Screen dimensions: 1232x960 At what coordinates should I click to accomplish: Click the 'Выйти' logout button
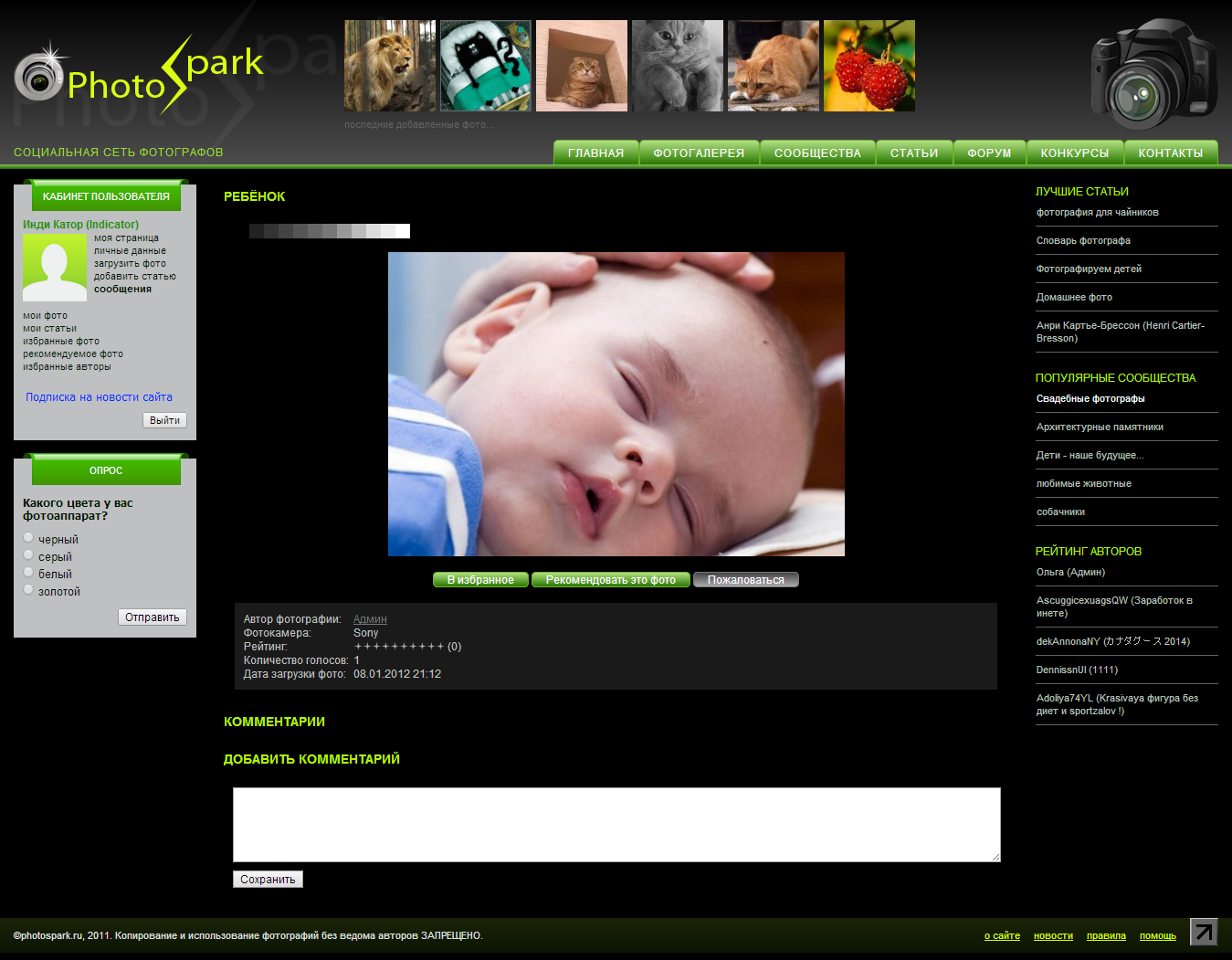164,420
